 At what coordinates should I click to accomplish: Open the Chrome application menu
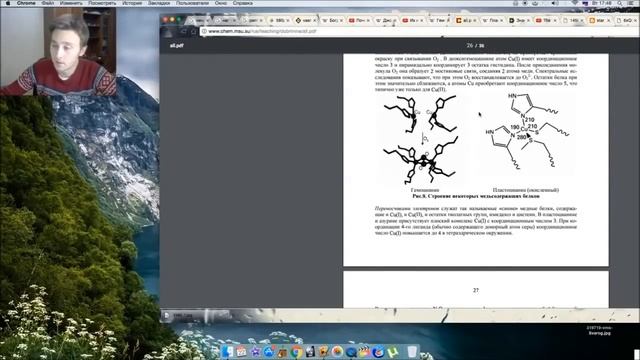click(26, 3)
